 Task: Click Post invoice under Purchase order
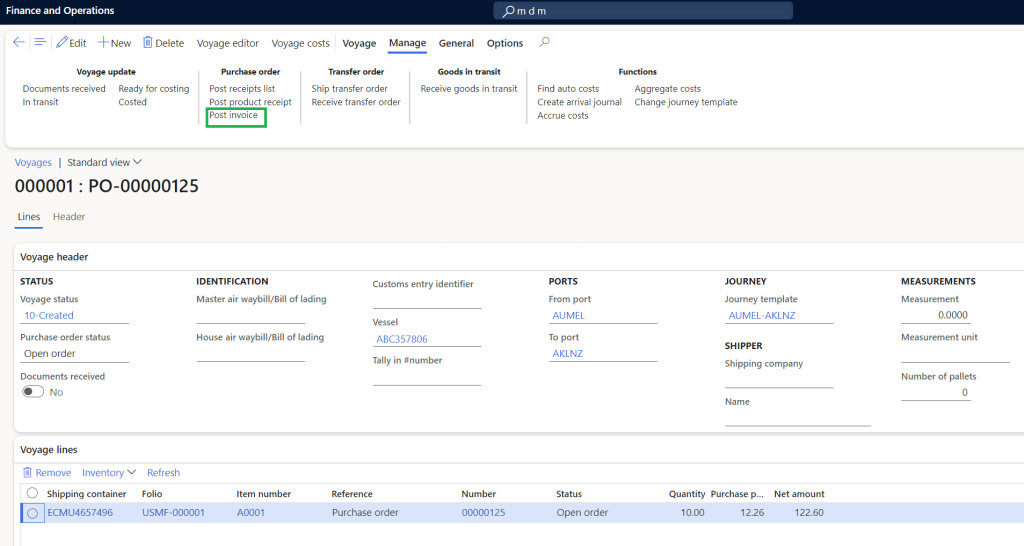233,116
